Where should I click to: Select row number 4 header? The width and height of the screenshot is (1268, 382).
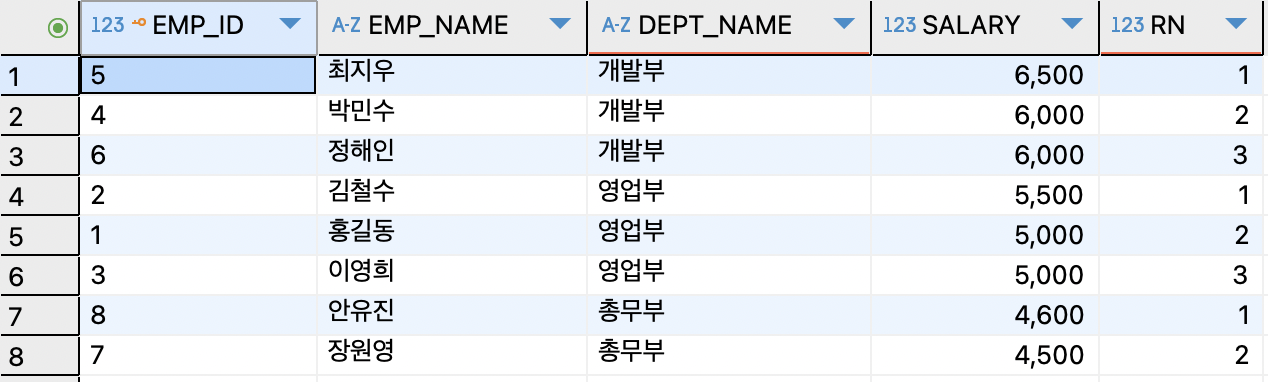click(39, 195)
